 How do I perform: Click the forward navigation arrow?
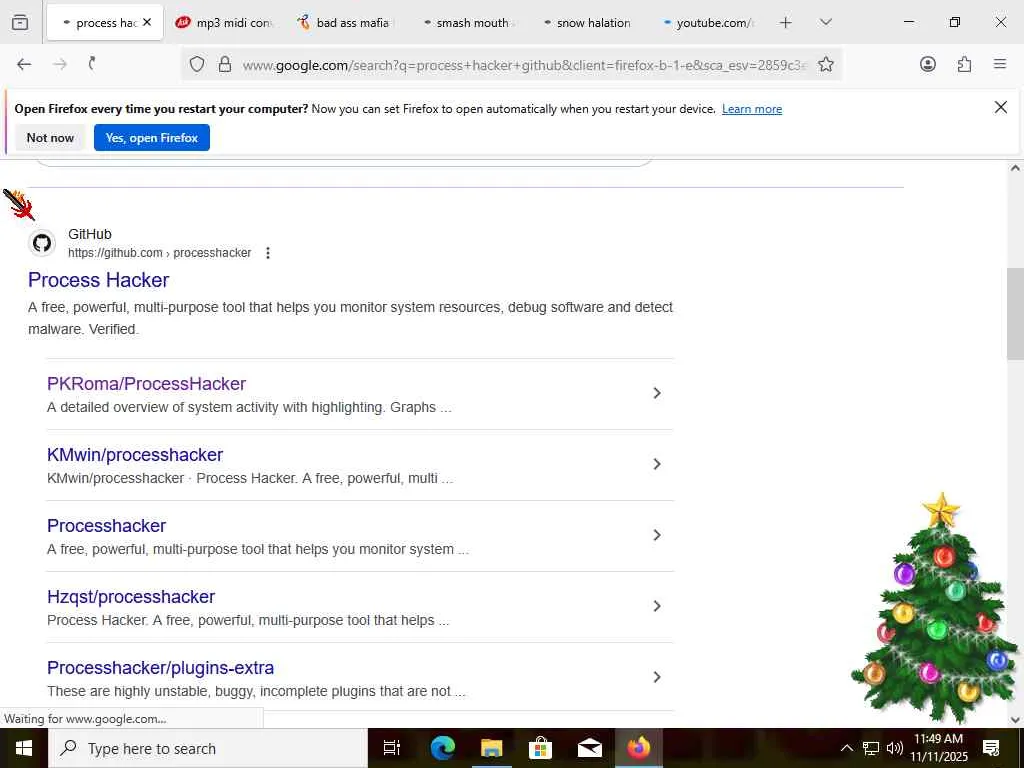pos(60,64)
